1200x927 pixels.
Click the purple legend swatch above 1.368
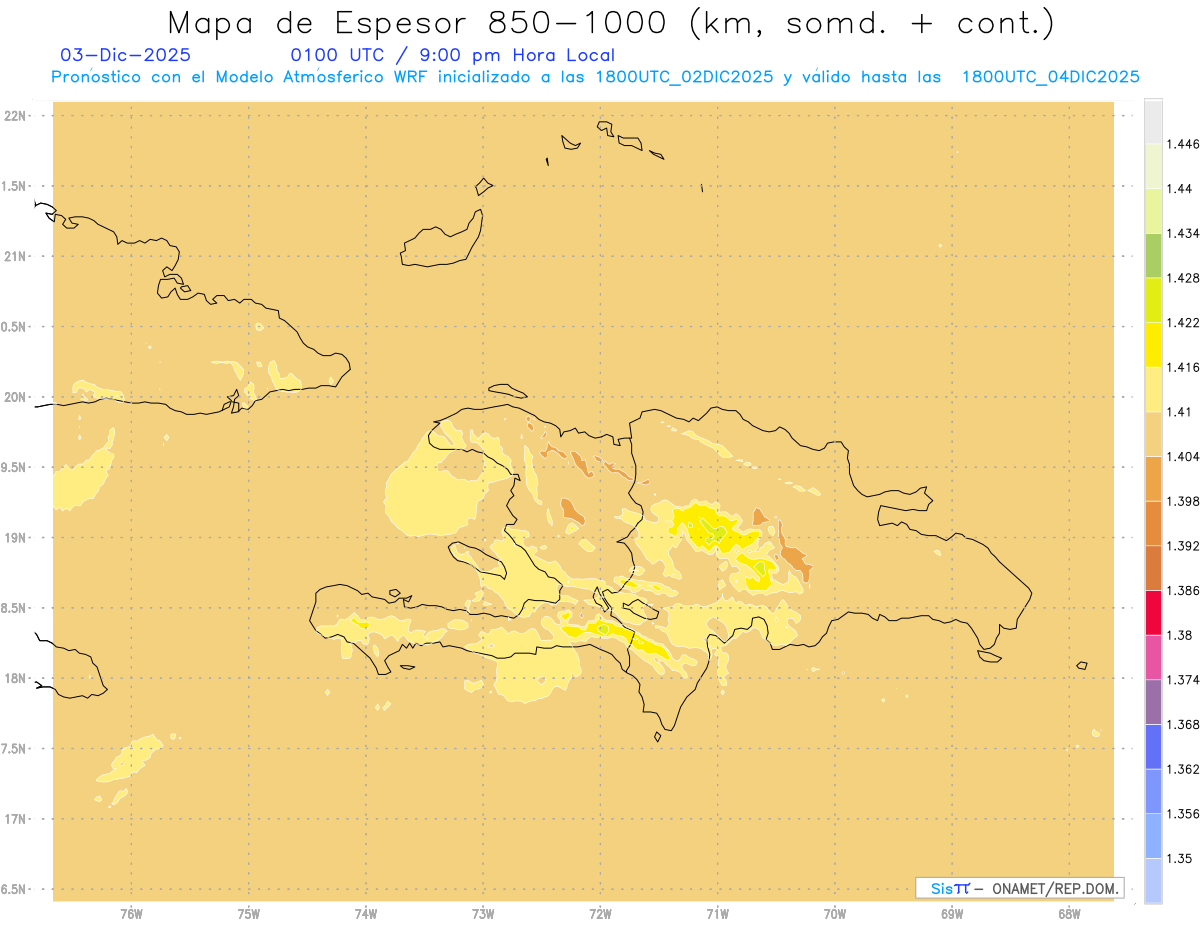1153,701
